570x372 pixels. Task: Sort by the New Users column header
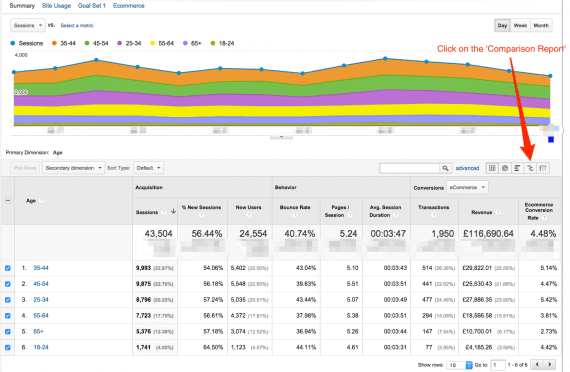click(x=249, y=207)
